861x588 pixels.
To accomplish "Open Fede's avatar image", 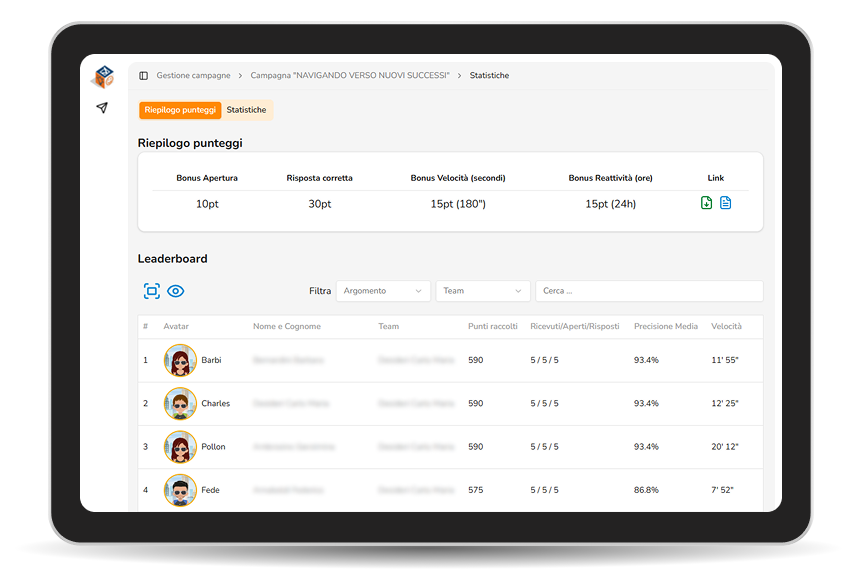I will coord(180,490).
